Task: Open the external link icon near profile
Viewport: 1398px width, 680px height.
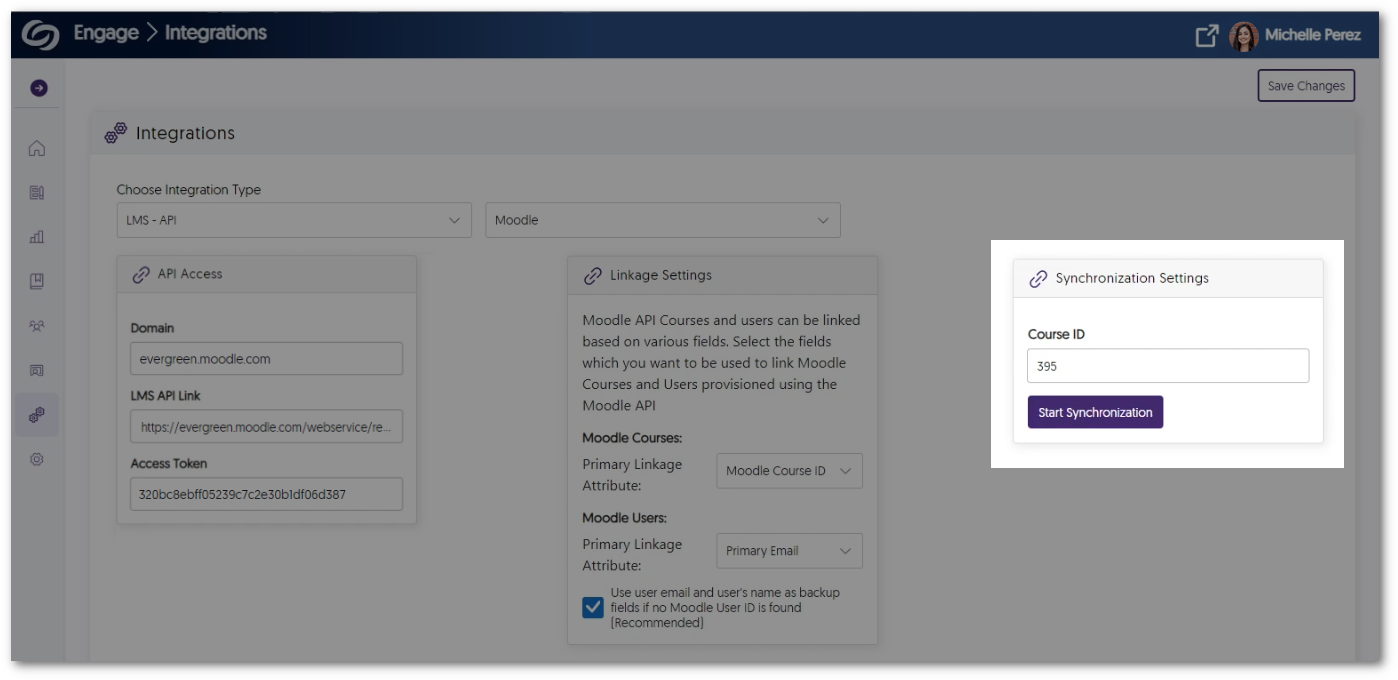Action: (1206, 33)
